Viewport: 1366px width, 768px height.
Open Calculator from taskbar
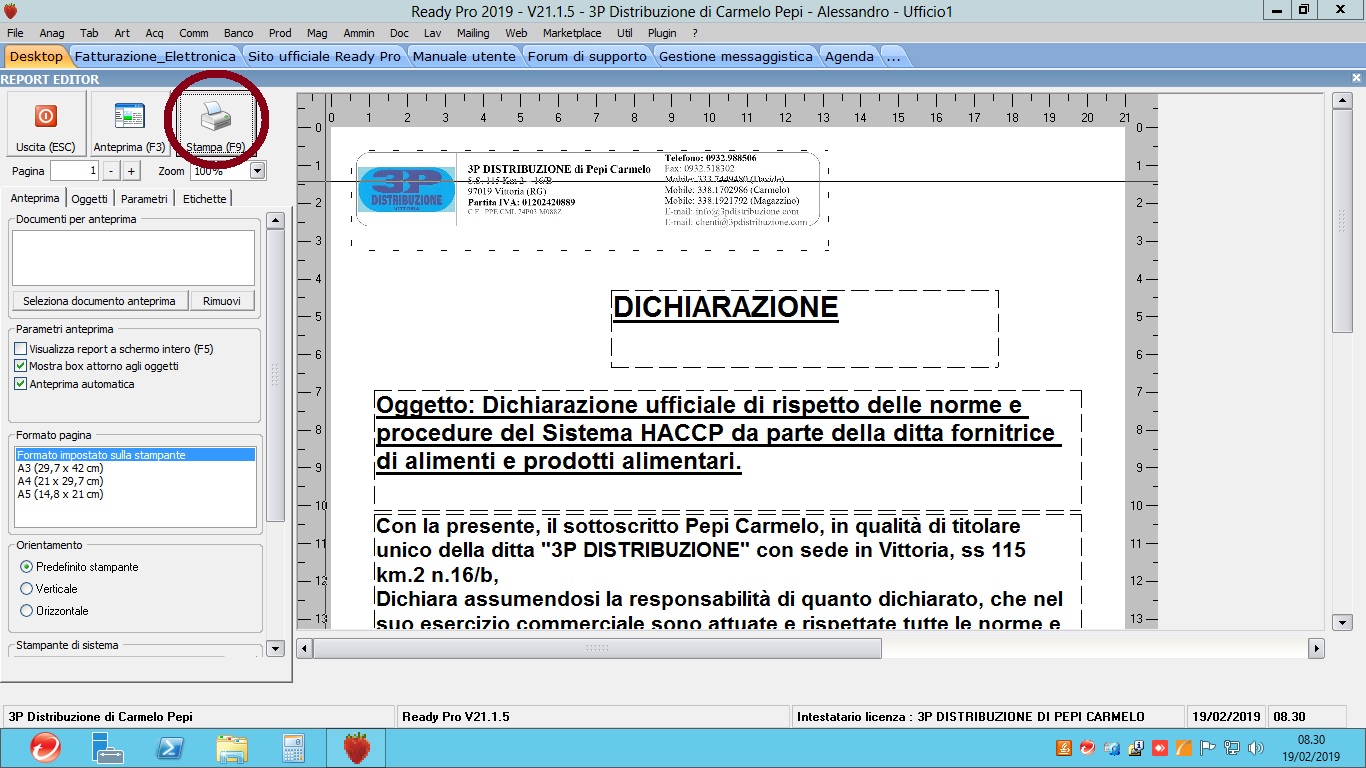pos(294,748)
